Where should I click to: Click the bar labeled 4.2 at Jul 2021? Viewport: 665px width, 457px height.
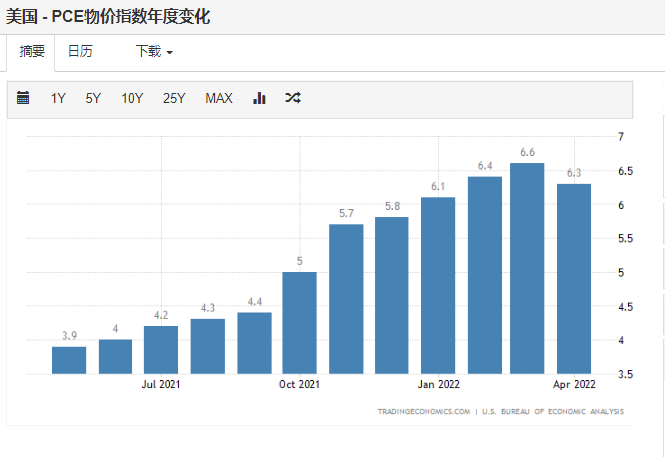point(161,350)
